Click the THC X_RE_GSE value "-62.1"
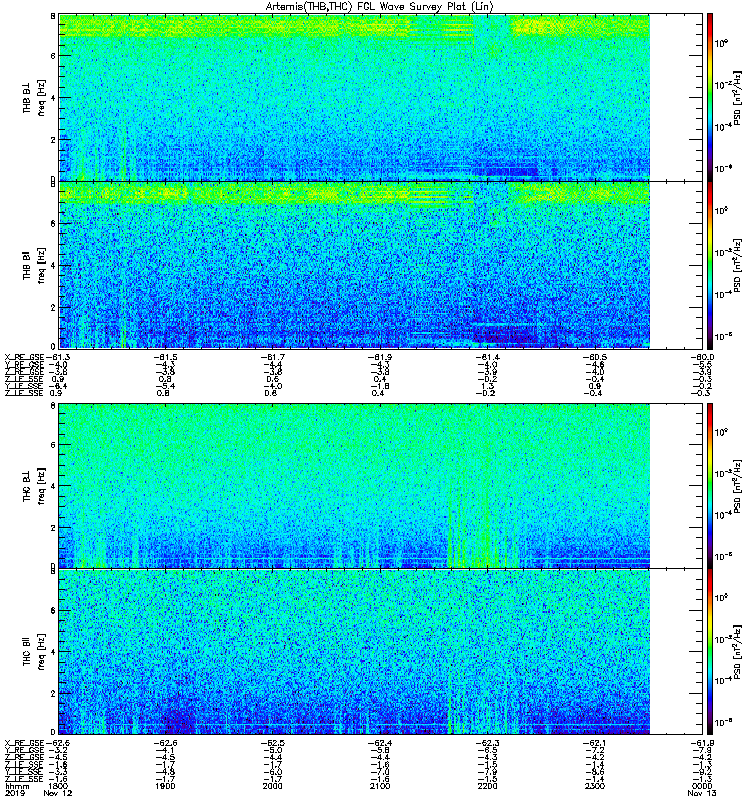Image resolution: width=750 pixels, height=800 pixels. click(594, 743)
